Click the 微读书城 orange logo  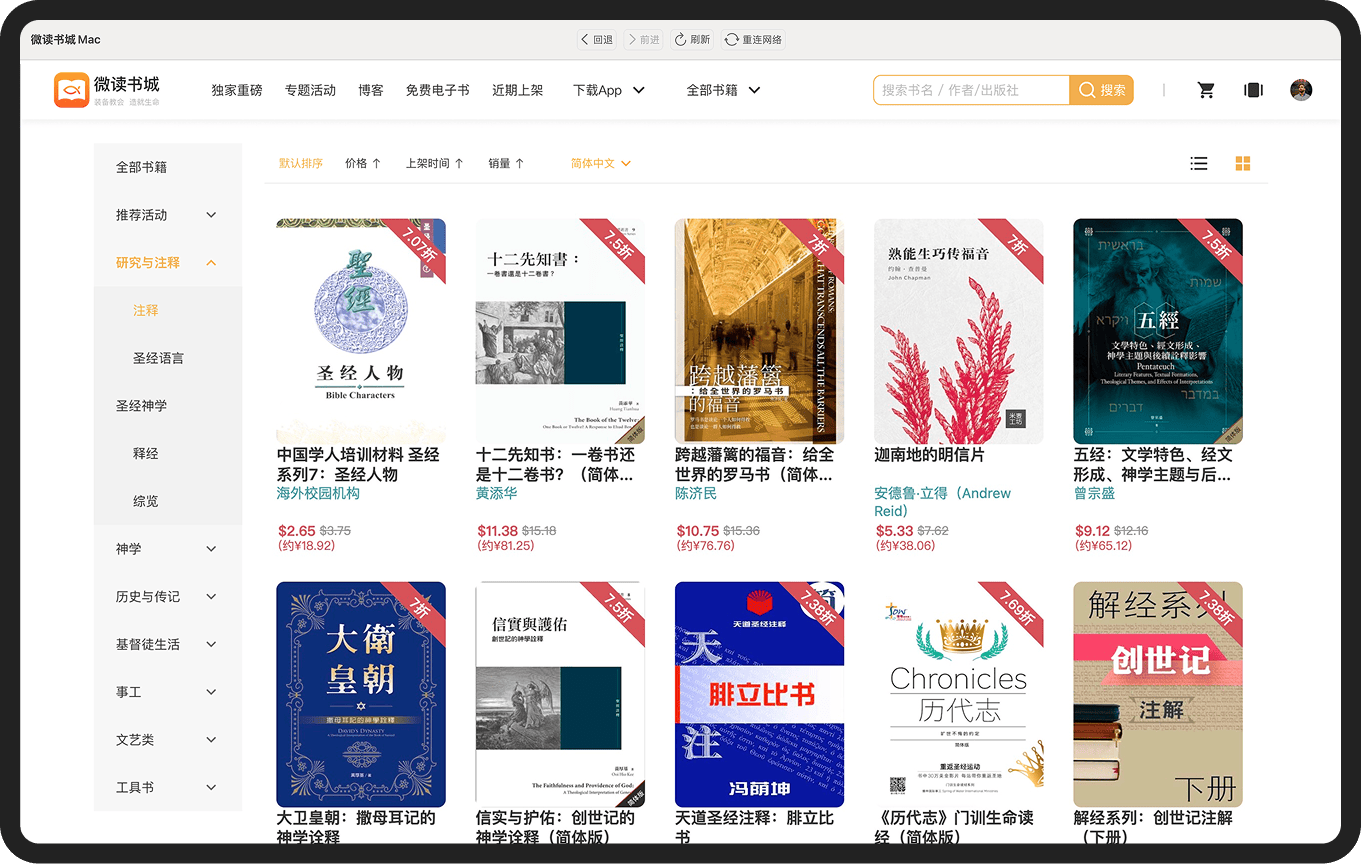click(72, 90)
